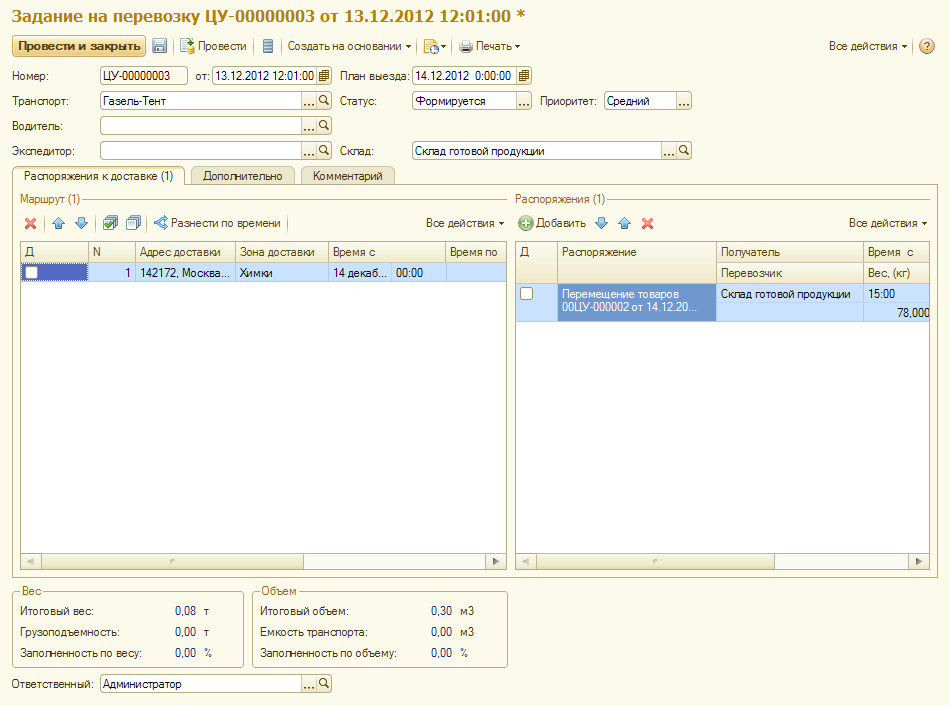Click the Провести button
Screen dimensions: 950x705
tap(213, 46)
